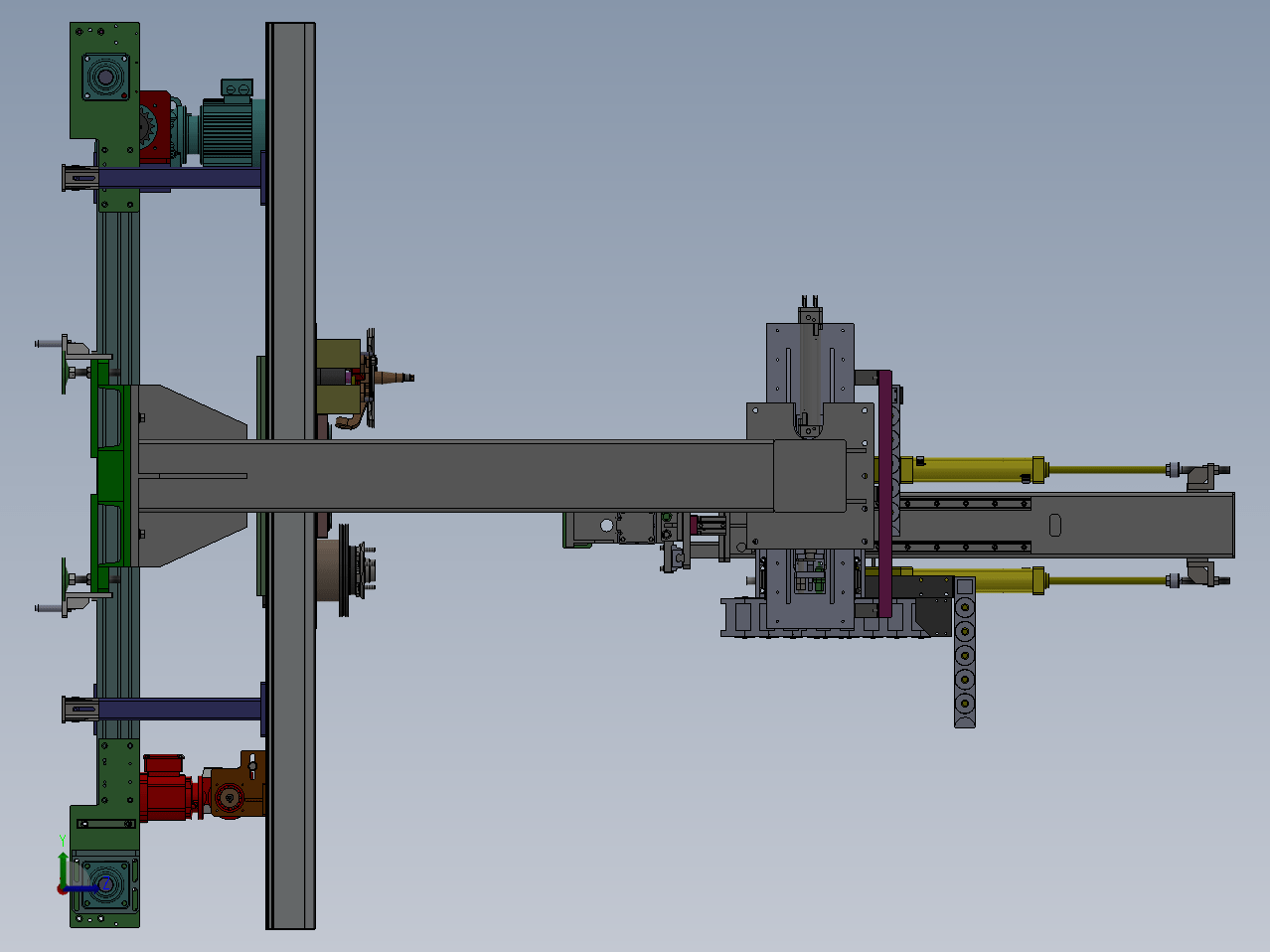The width and height of the screenshot is (1270, 952).
Task: Select the bottom bearing housing flange
Action: coord(105,882)
